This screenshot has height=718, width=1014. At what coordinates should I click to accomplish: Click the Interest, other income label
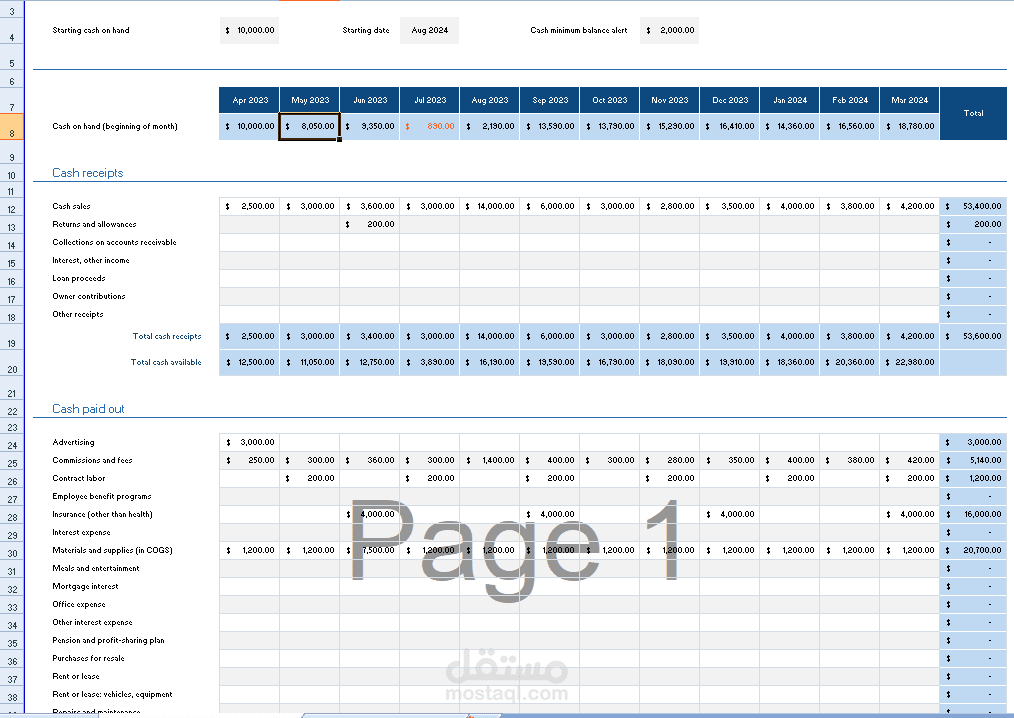[91, 261]
